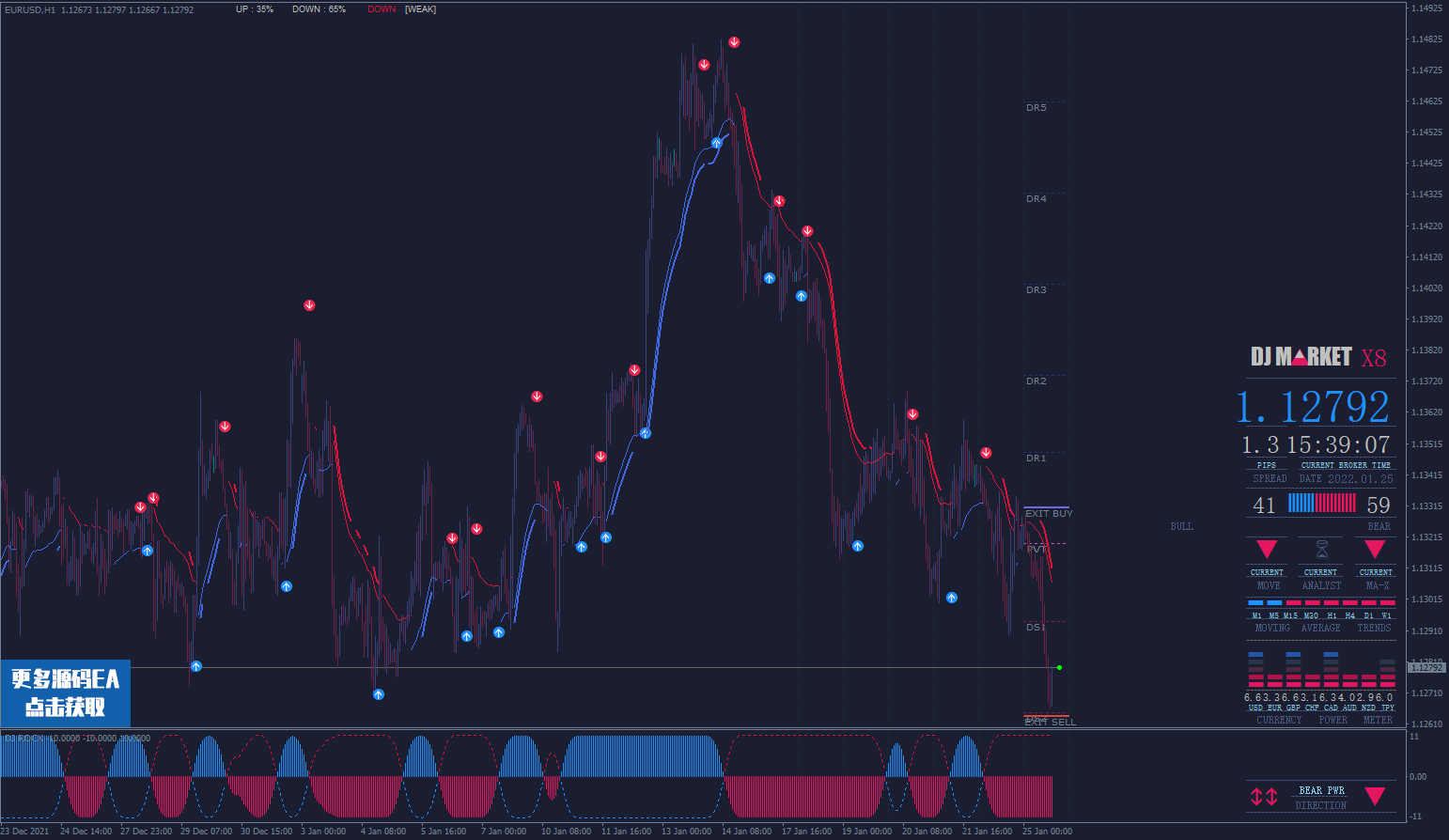Click the green dot on current price line

tap(1059, 668)
